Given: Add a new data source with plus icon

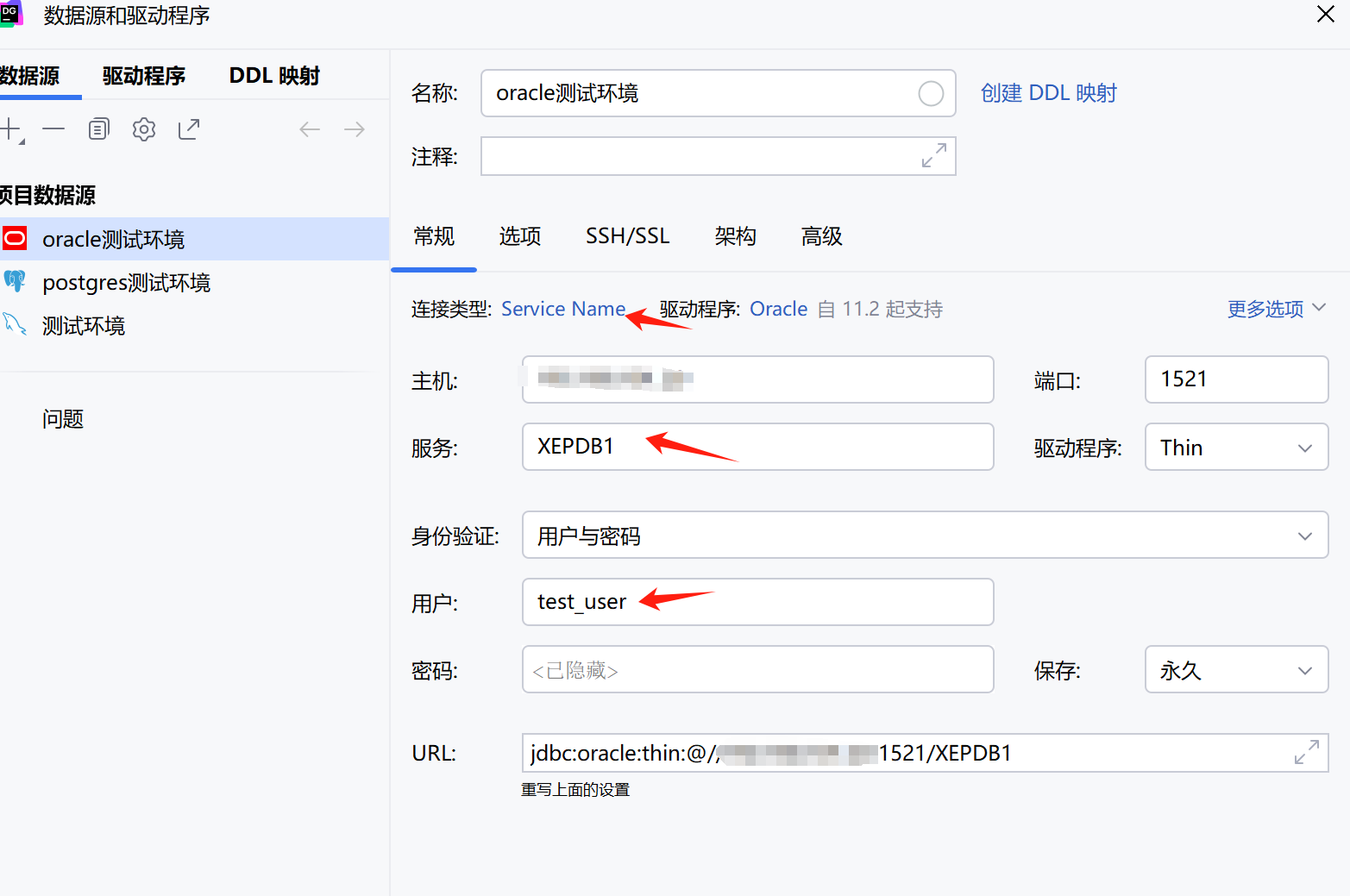Looking at the screenshot, I should [10, 130].
